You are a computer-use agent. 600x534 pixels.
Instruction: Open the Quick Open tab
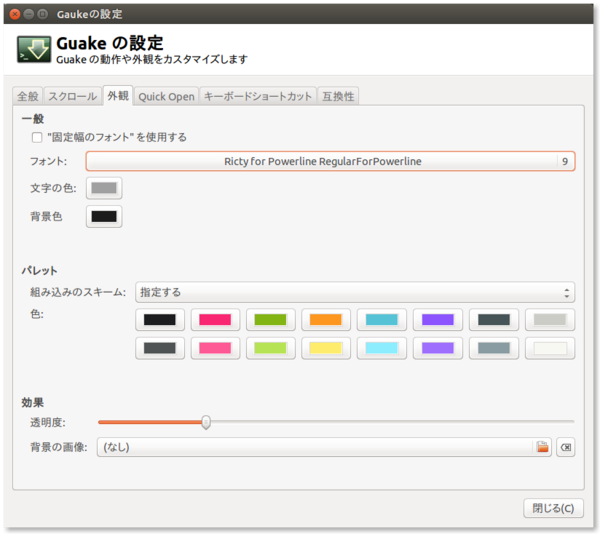point(166,96)
